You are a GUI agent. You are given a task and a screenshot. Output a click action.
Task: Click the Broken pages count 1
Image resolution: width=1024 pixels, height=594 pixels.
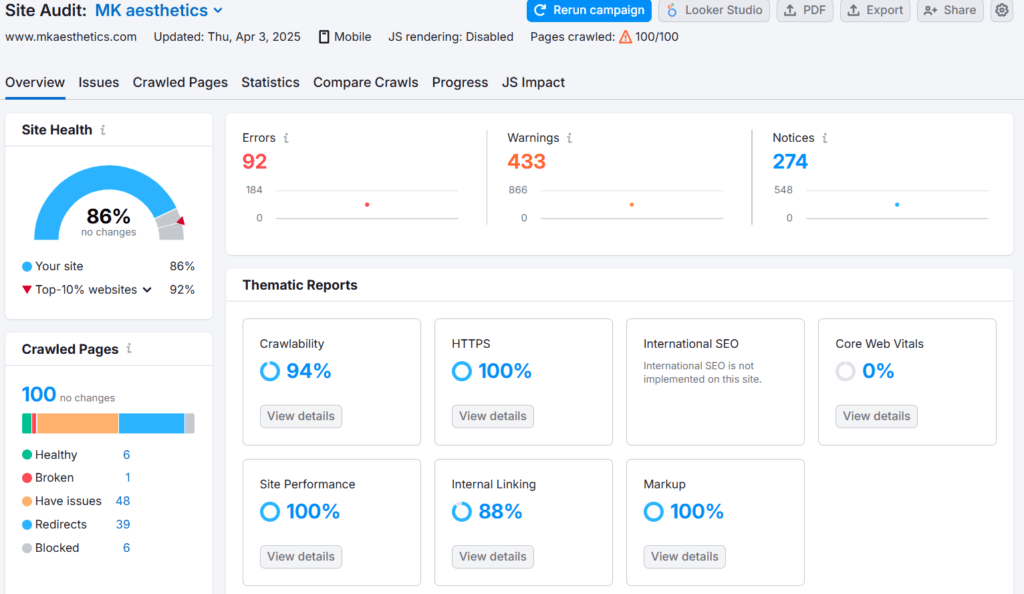(x=127, y=478)
